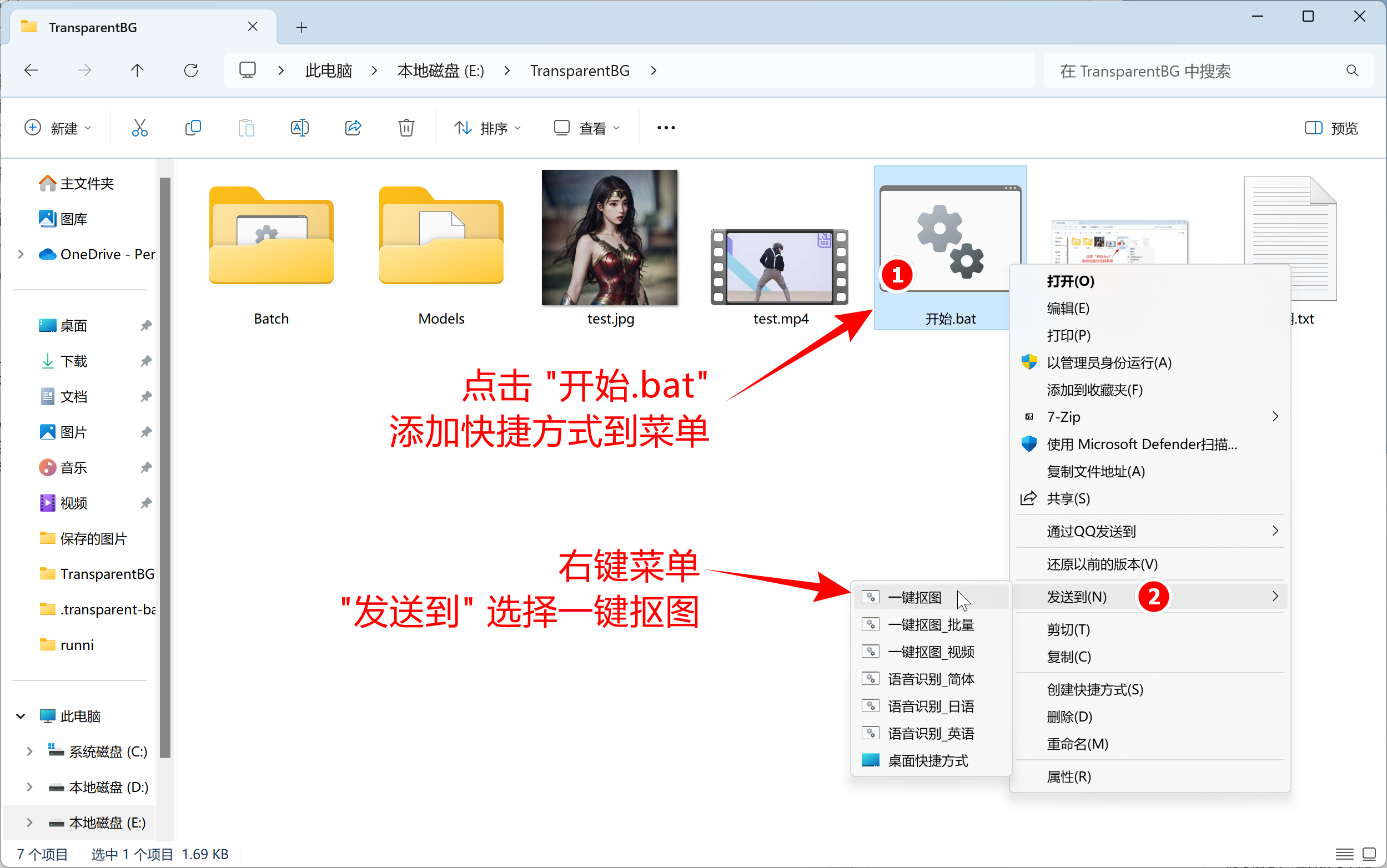Image resolution: width=1387 pixels, height=868 pixels.
Task: Click the PC monitor icon in address bar
Action: point(248,70)
